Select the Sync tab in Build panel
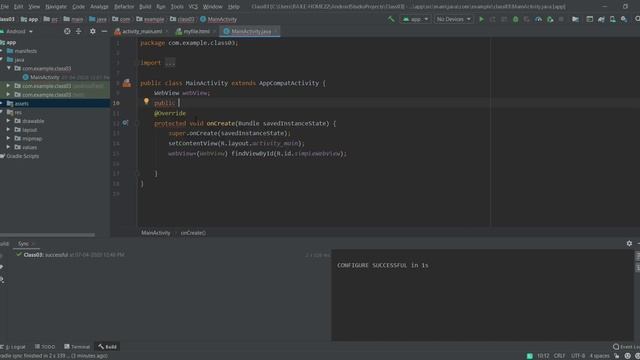The width and height of the screenshot is (640, 360). (23, 244)
